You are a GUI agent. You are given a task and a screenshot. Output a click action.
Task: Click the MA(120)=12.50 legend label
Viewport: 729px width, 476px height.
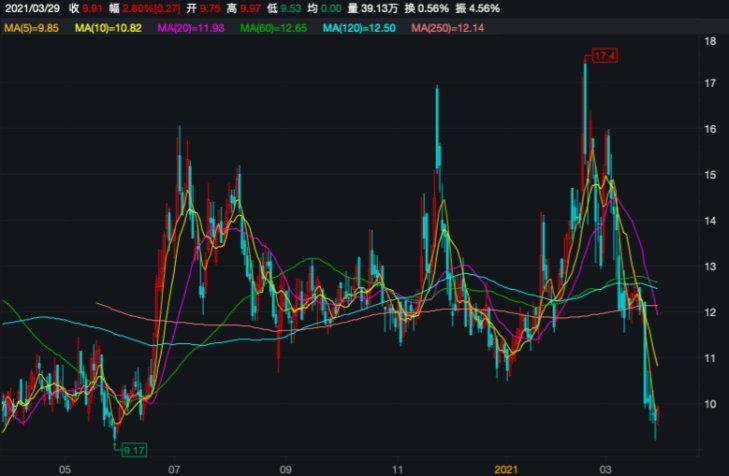pos(361,28)
